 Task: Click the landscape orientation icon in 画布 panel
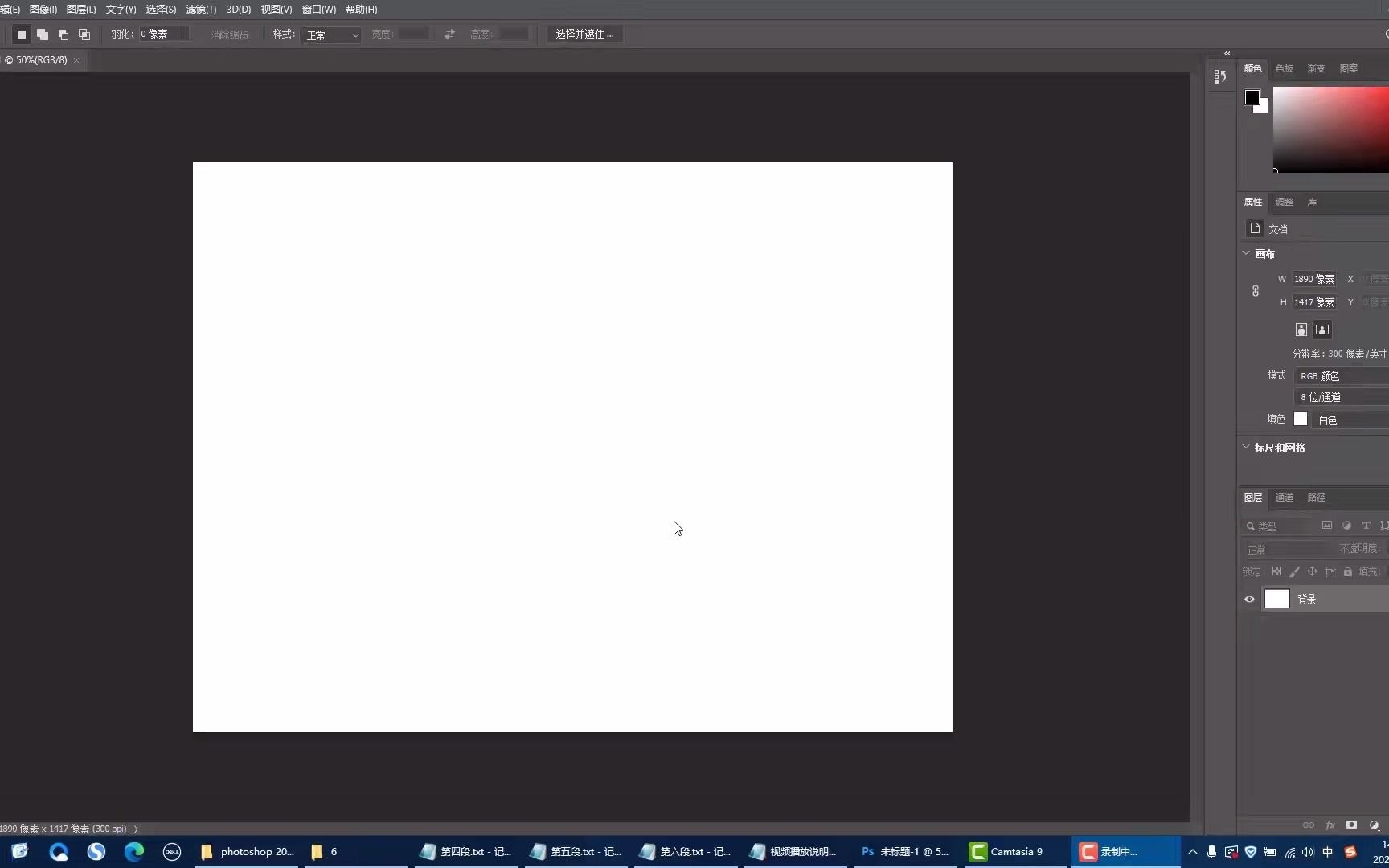pos(1321,330)
